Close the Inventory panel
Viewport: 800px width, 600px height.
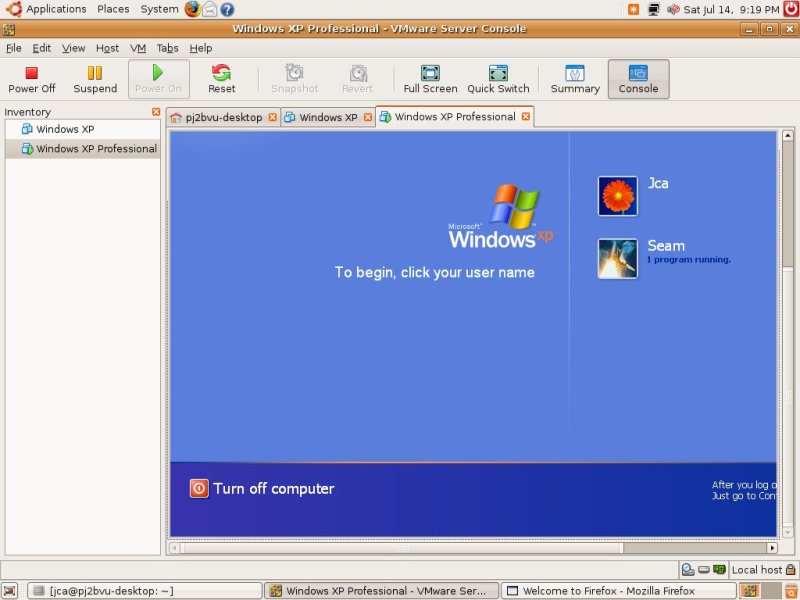[x=156, y=112]
